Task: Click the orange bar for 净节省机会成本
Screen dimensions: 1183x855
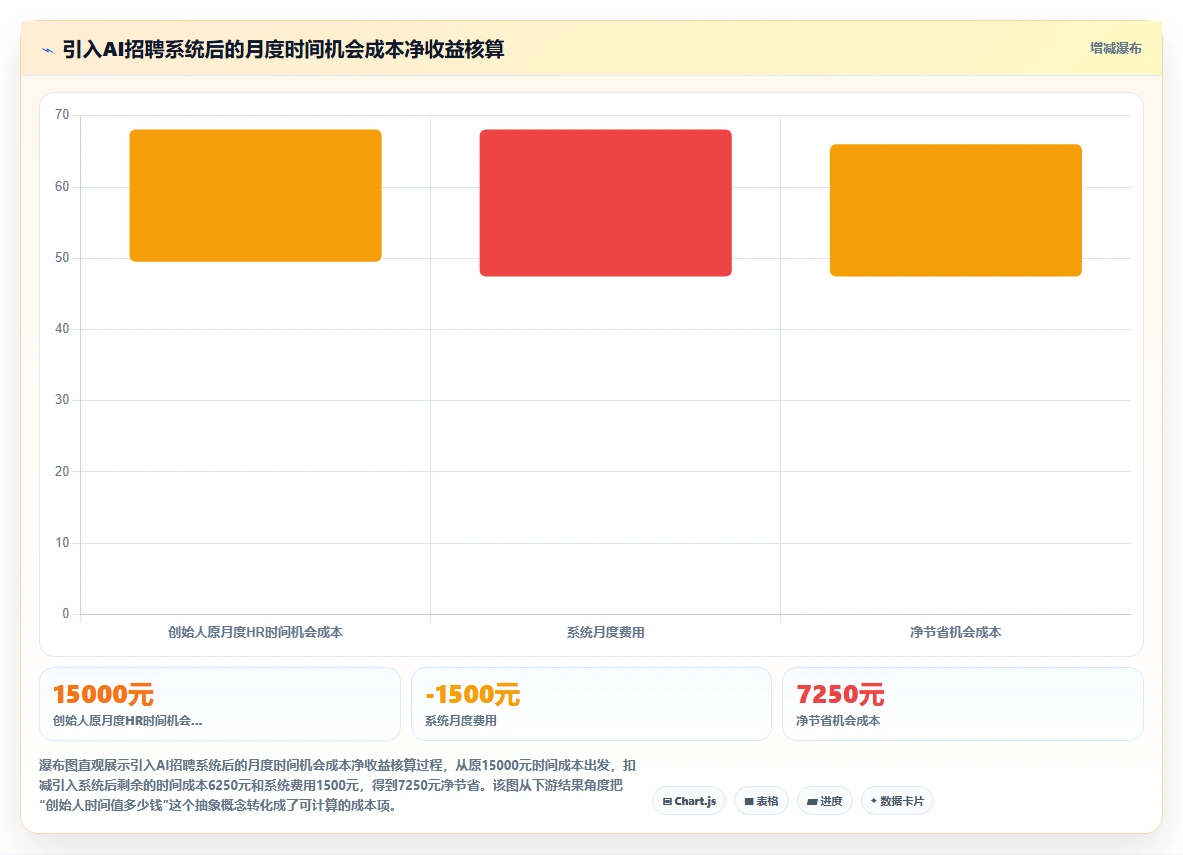Action: point(956,210)
